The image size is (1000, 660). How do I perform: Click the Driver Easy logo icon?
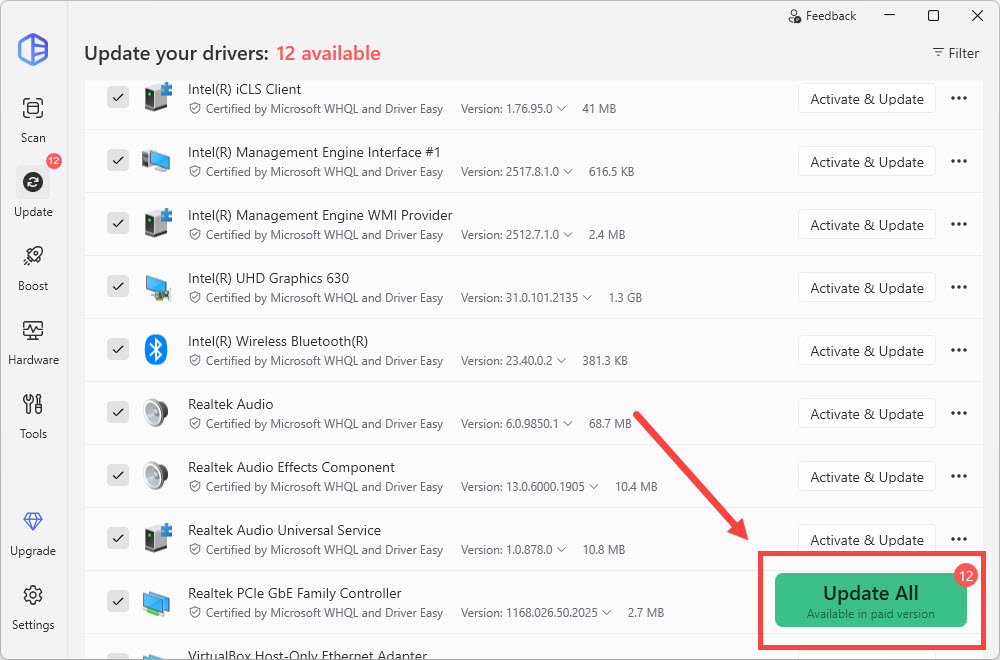[x=33, y=49]
